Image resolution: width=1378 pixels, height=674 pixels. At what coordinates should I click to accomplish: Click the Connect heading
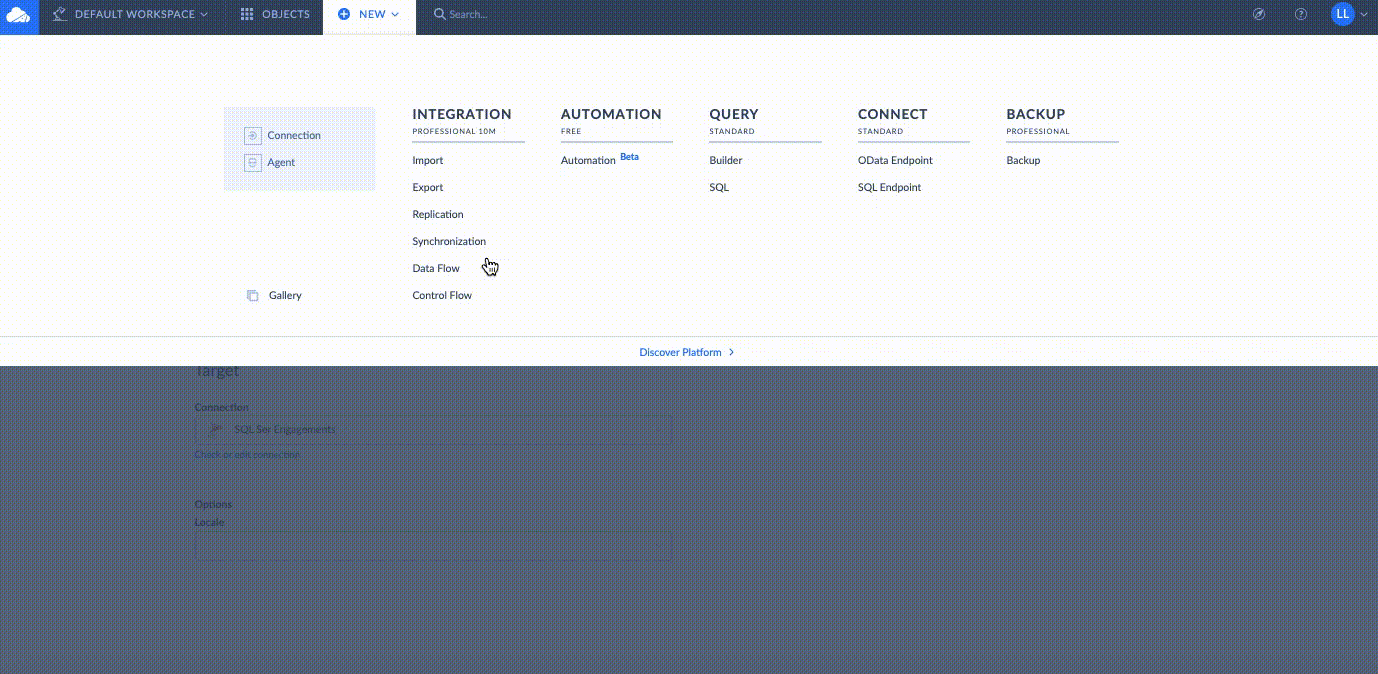tap(892, 114)
